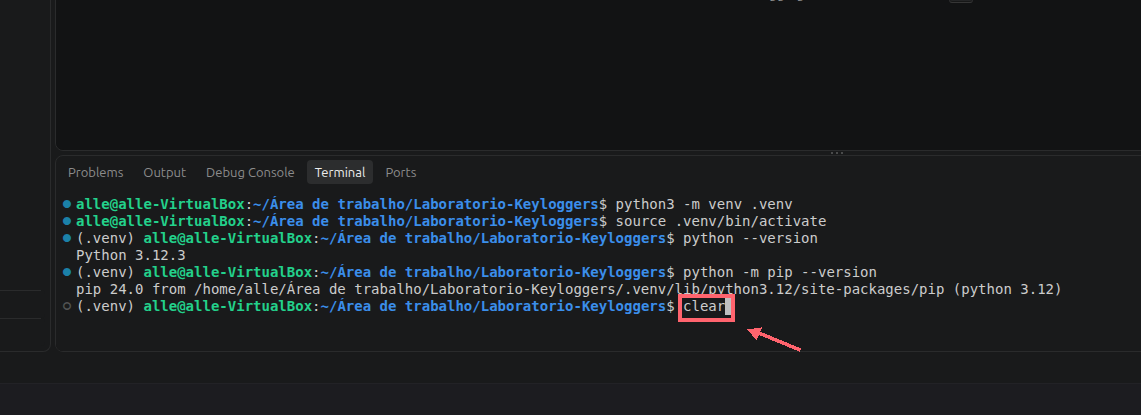Open the Problems panel tab
The height and width of the screenshot is (415, 1141).
point(95,173)
